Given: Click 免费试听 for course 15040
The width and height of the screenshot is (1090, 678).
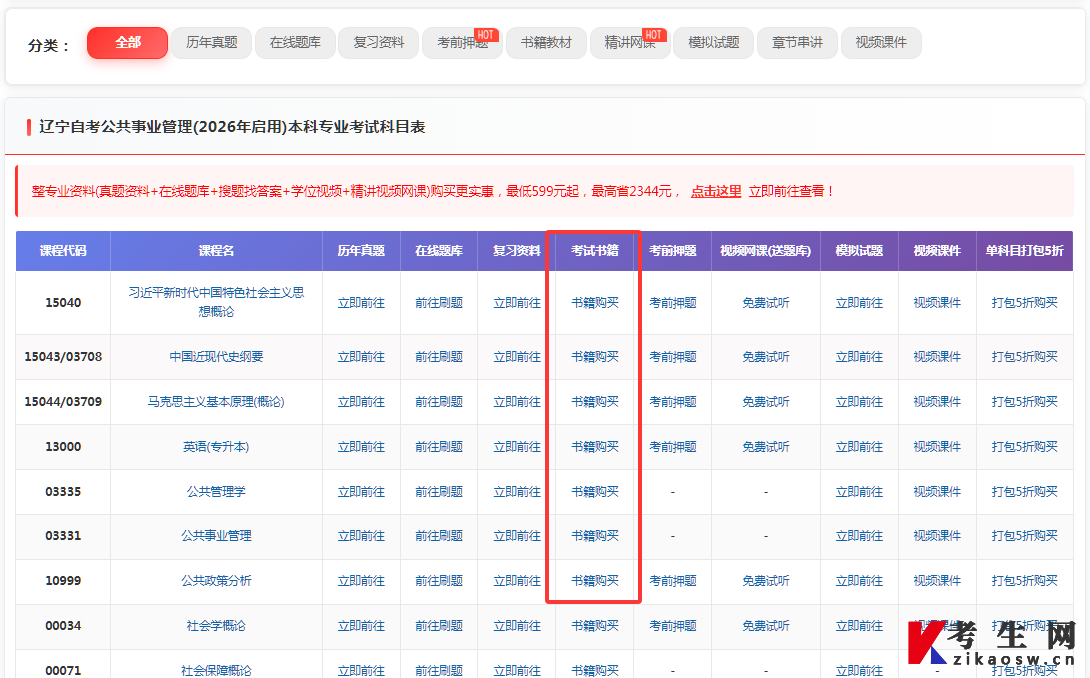Looking at the screenshot, I should pyautogui.click(x=766, y=302).
